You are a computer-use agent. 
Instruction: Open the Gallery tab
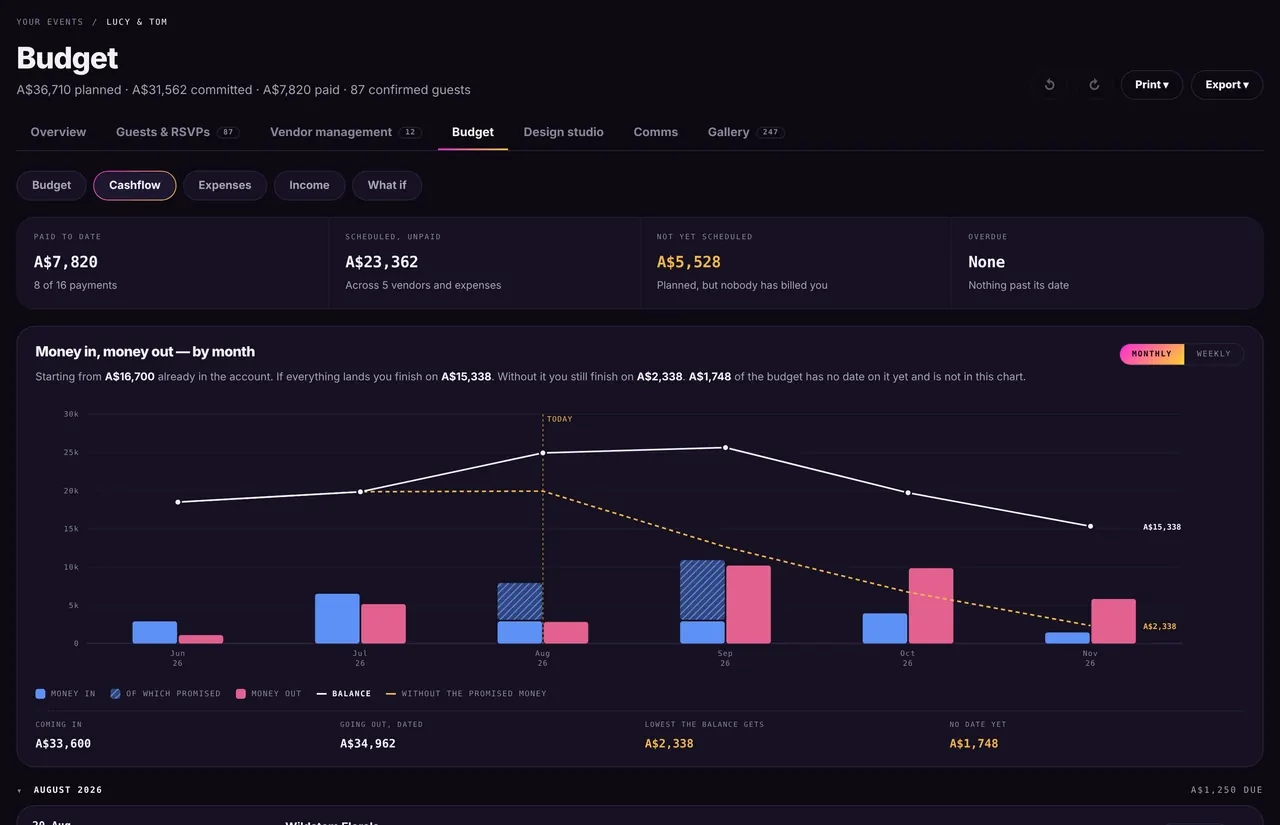point(746,132)
